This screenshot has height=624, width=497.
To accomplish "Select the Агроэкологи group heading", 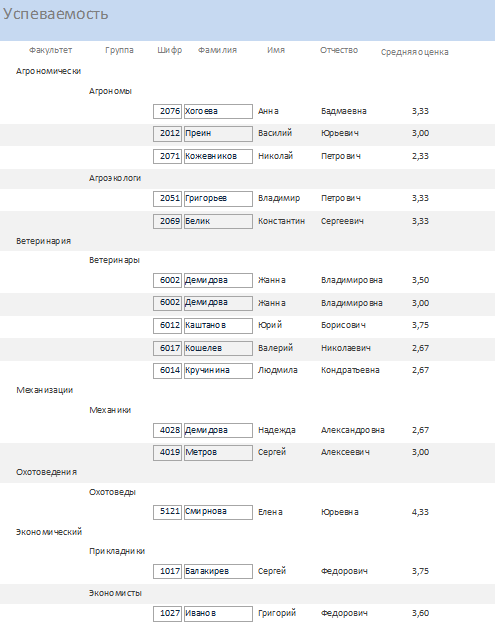I will 115,178.
